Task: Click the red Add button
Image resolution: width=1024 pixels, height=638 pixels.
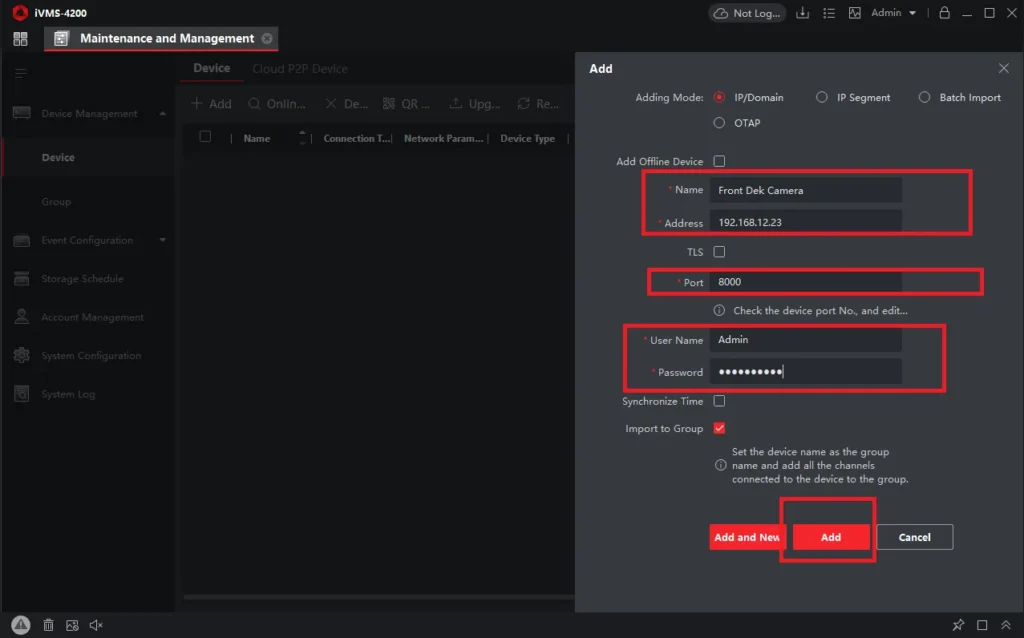Action: 831,537
